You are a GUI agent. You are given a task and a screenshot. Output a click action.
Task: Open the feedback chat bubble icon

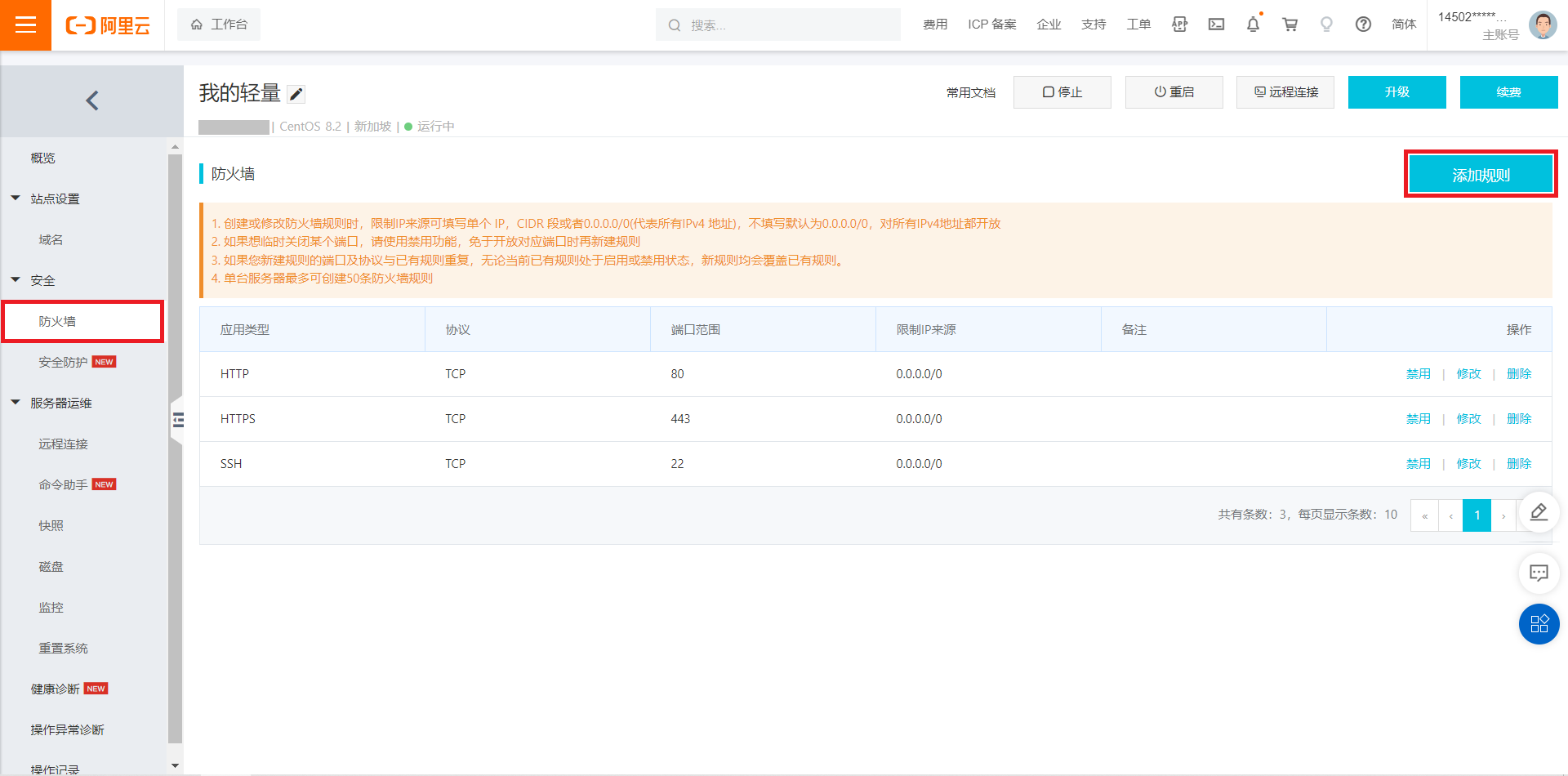tap(1539, 573)
